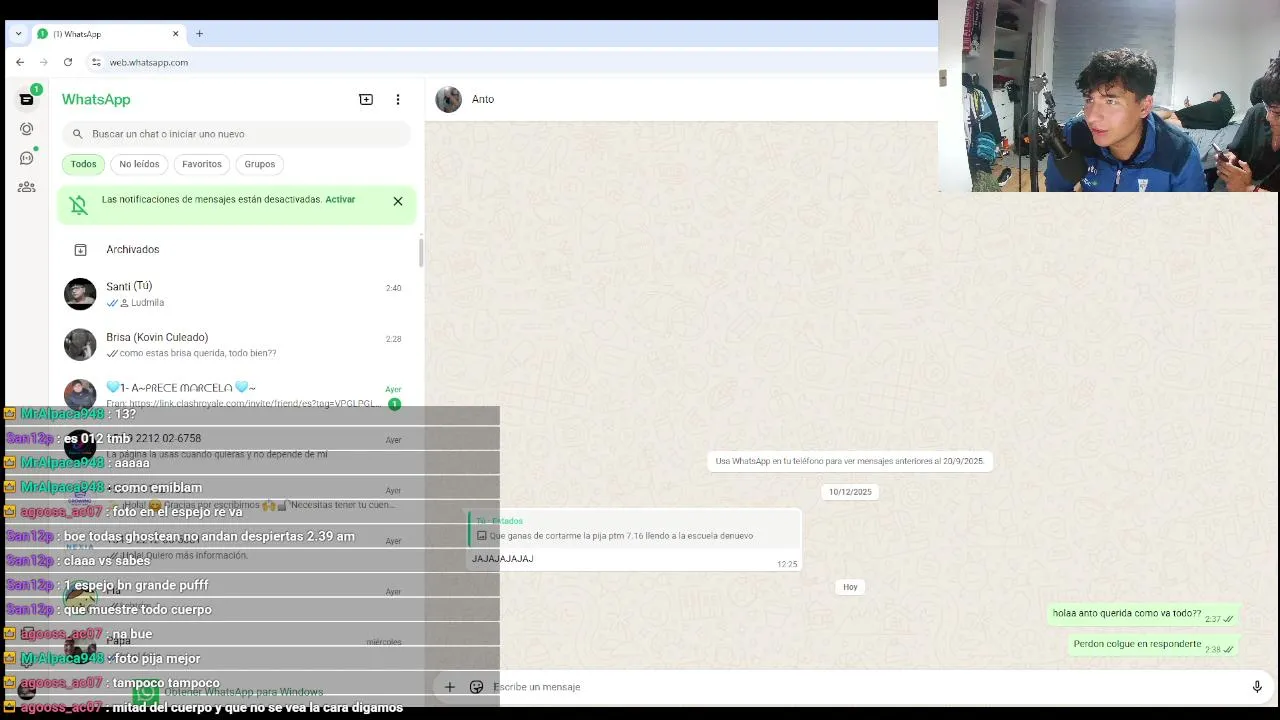Image resolution: width=1280 pixels, height=720 pixels.
Task: Click 'Usa WhatsApp en tu teléfono' notice
Action: click(850, 461)
